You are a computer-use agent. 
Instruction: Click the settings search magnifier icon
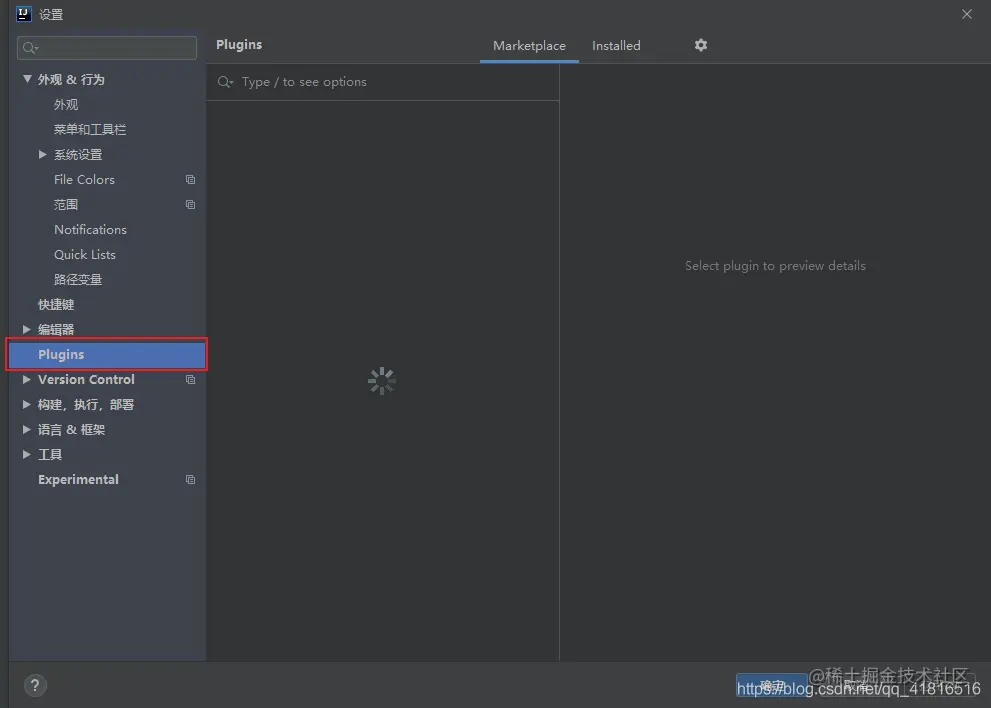(x=30, y=48)
